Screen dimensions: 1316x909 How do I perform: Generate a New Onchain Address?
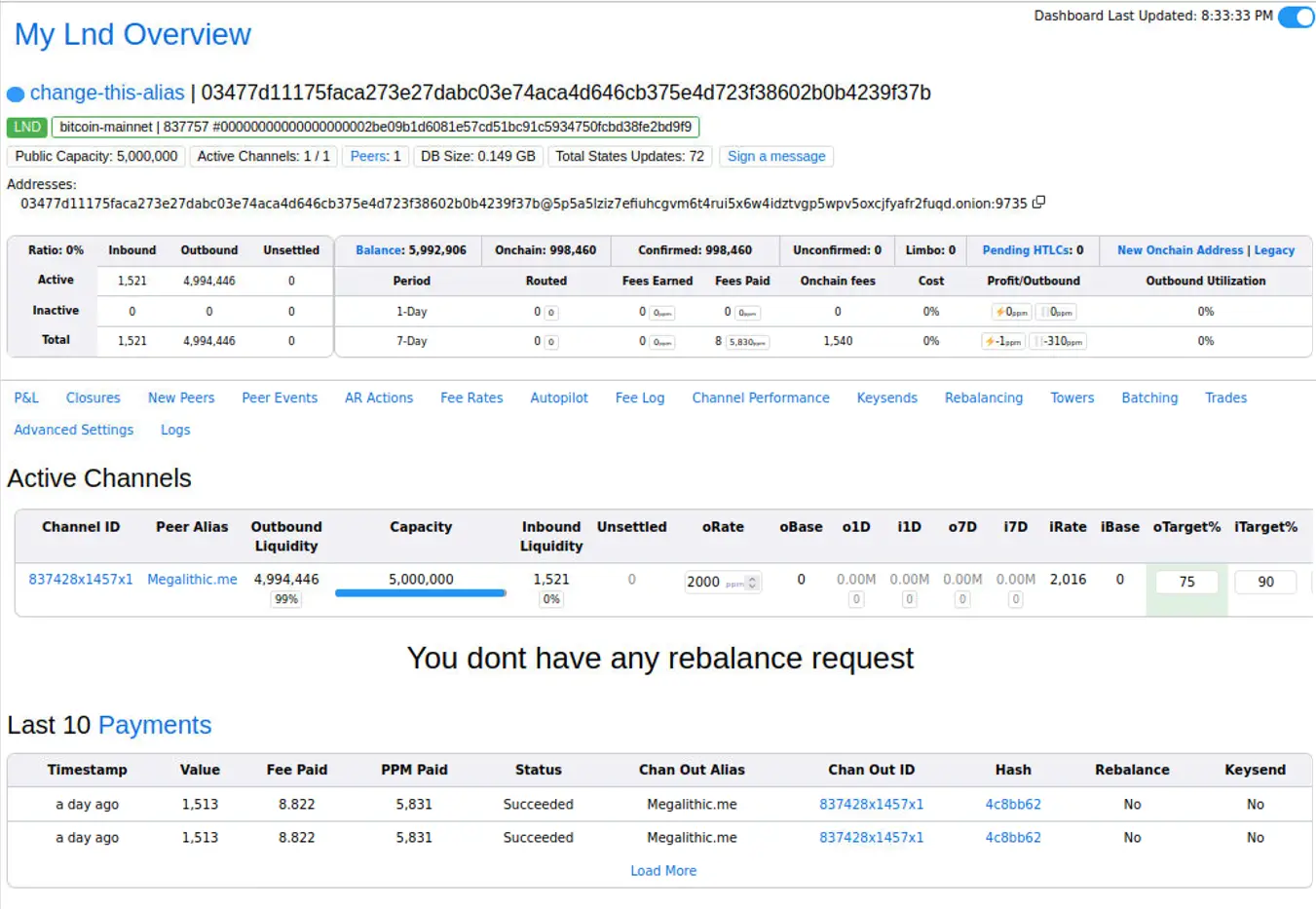tap(1180, 250)
